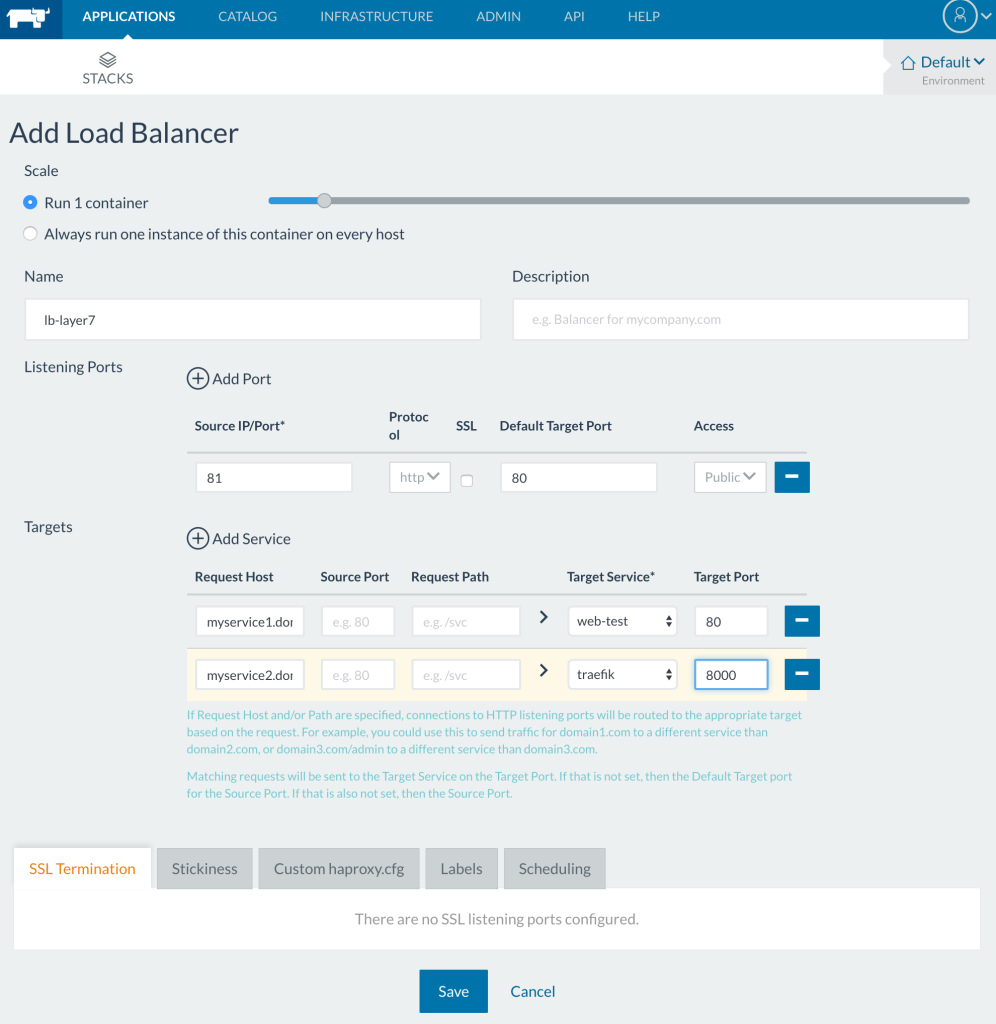Remove the traefik target row
The width and height of the screenshot is (996, 1024).
[802, 675]
